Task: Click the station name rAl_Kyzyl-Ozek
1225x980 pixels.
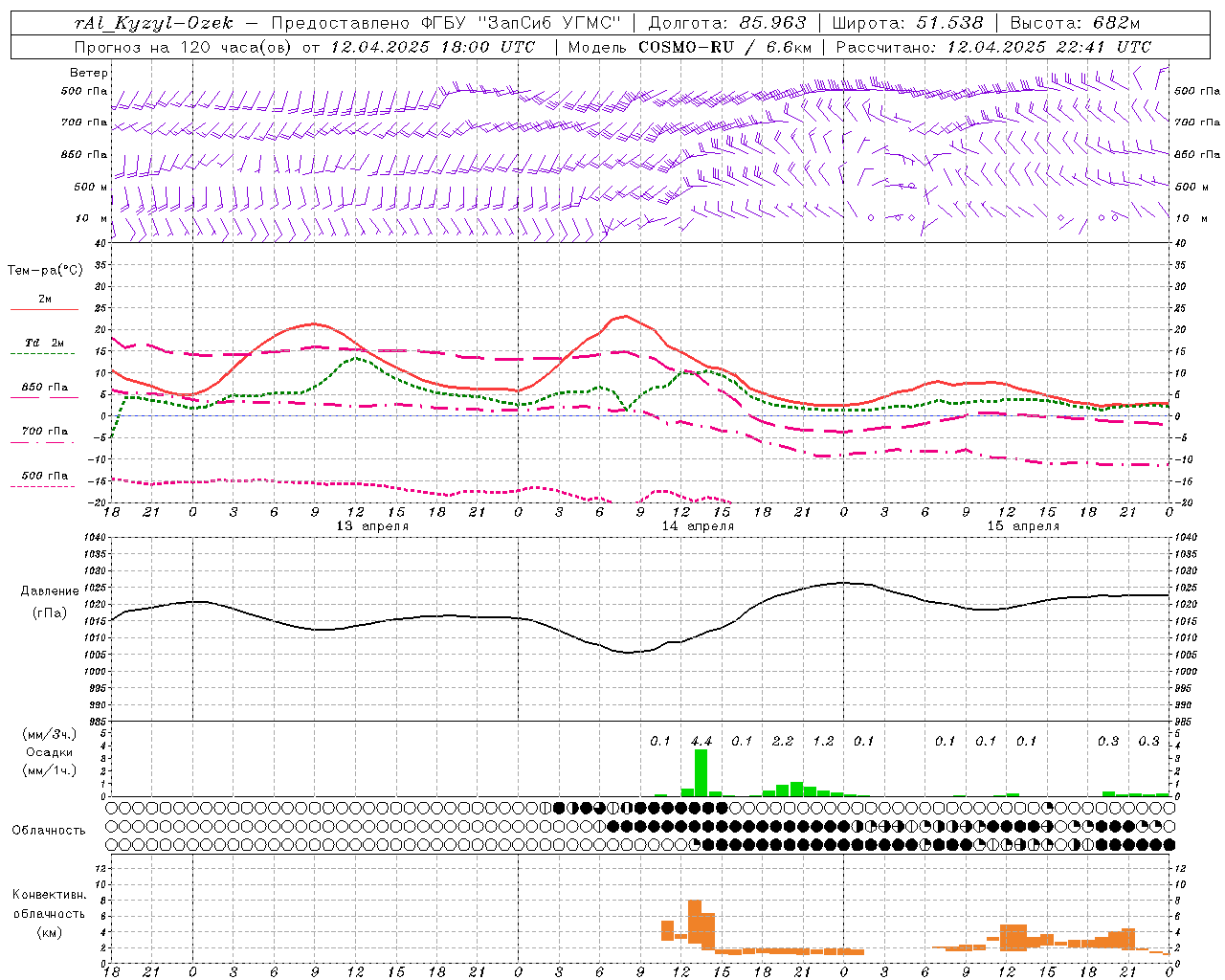Action: pyautogui.click(x=153, y=23)
